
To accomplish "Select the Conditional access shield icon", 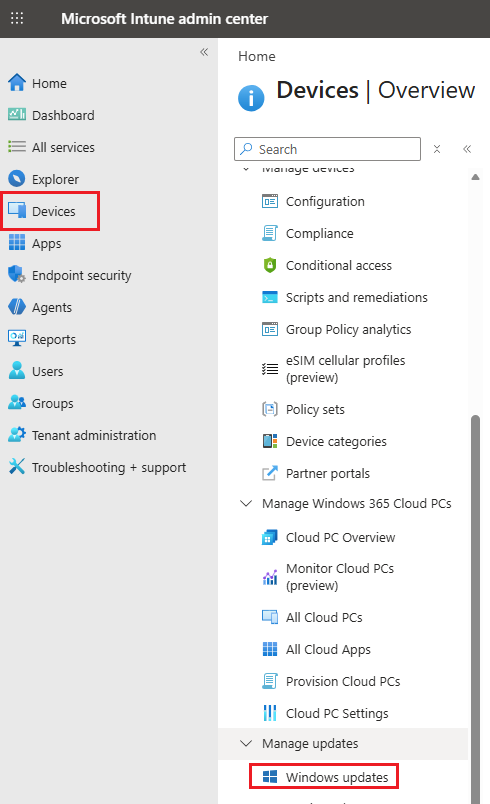I will pos(270,265).
